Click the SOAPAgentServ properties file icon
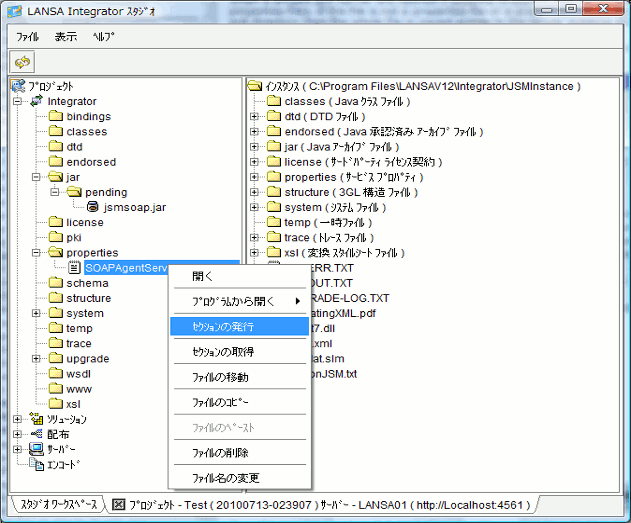This screenshot has height=523, width=631. click(x=74, y=268)
